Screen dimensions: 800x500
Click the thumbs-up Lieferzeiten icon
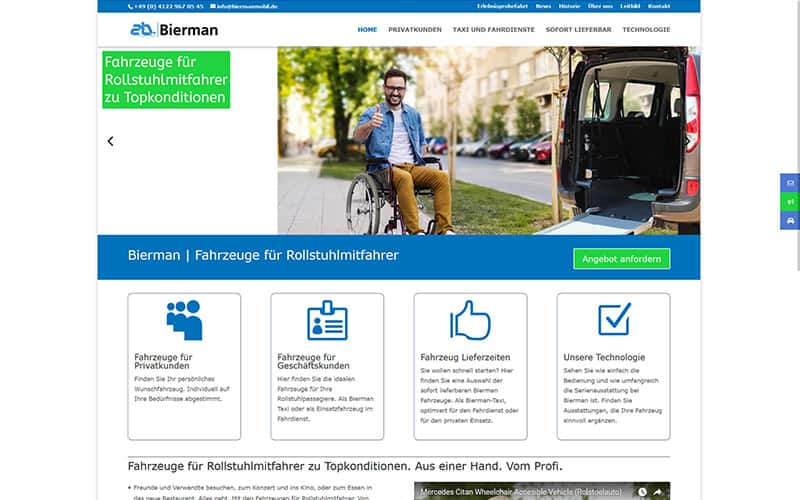[470, 320]
